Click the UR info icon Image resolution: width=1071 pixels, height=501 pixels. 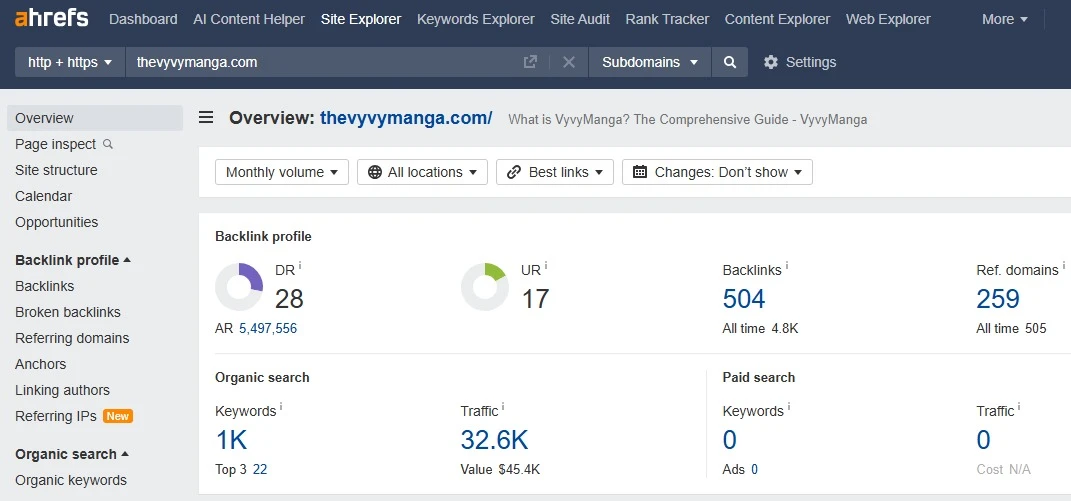(546, 265)
